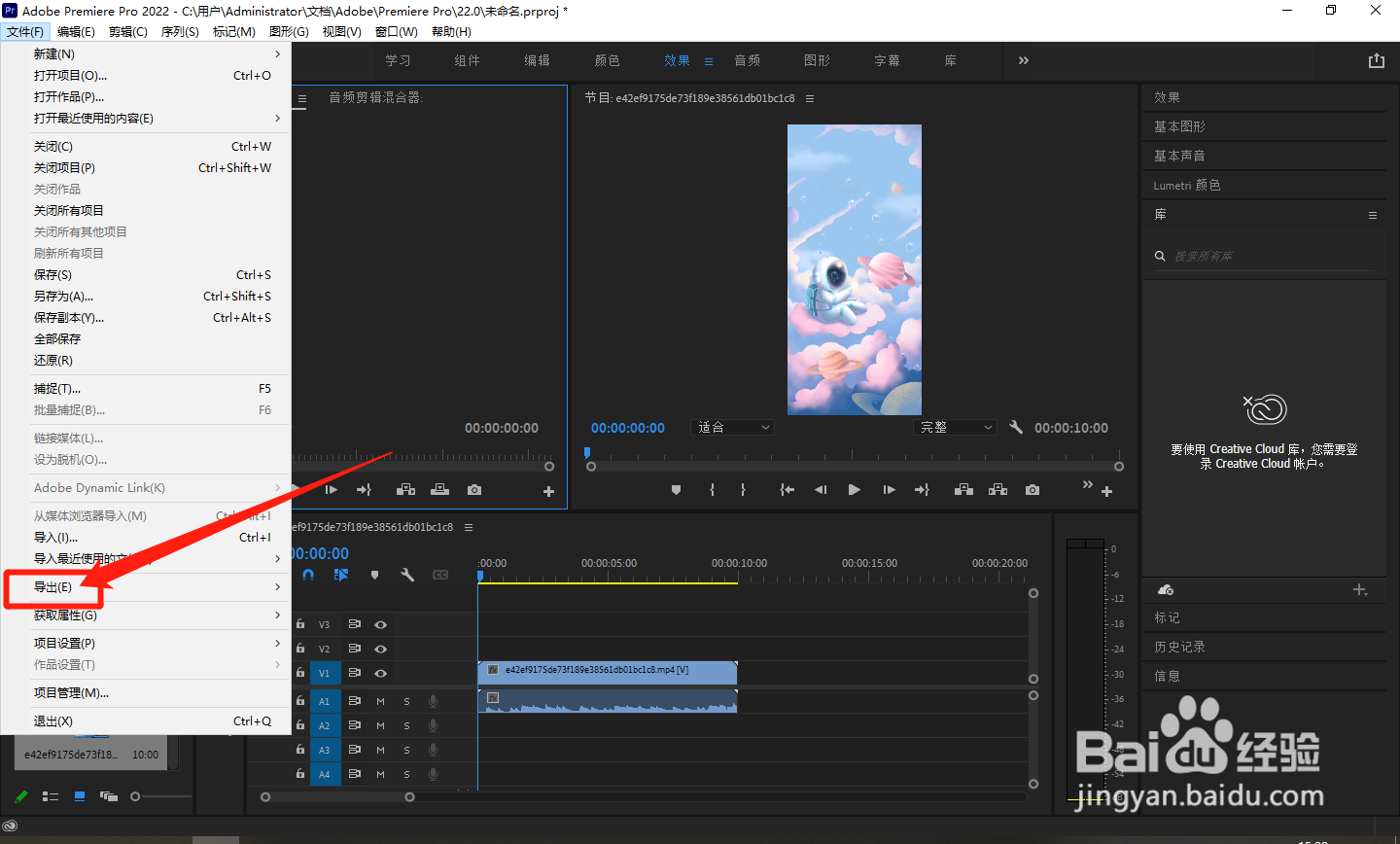This screenshot has height=844, width=1400.
Task: Choose 退出(X) from the File menu
Action: tap(146, 721)
